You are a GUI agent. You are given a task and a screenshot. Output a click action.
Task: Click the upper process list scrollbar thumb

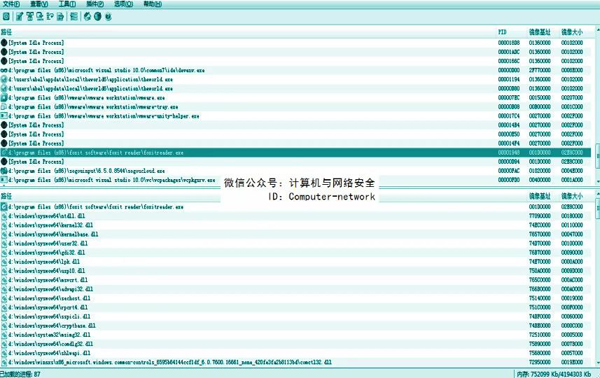click(597, 155)
